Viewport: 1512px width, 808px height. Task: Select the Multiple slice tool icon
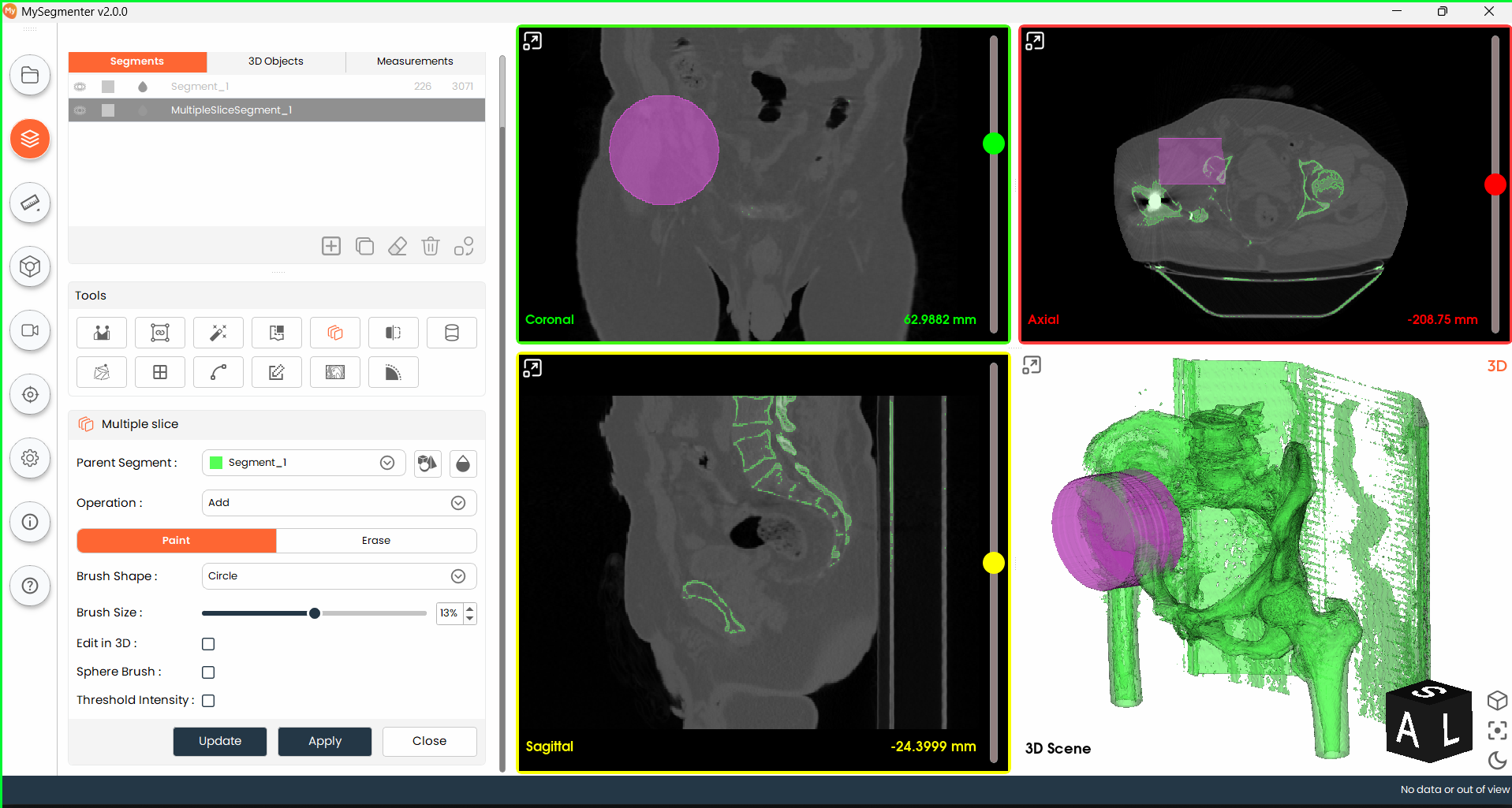coord(335,333)
